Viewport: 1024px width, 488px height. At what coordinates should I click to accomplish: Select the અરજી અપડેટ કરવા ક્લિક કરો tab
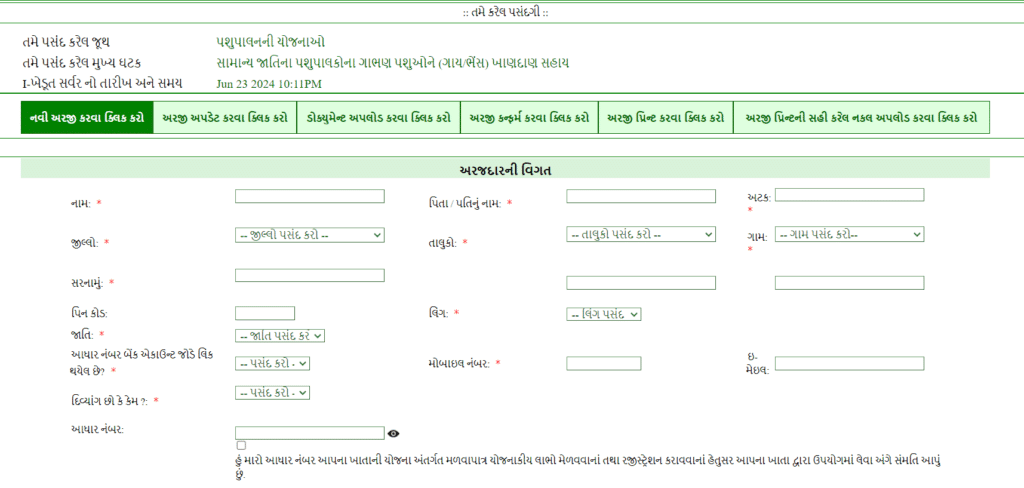tap(225, 118)
